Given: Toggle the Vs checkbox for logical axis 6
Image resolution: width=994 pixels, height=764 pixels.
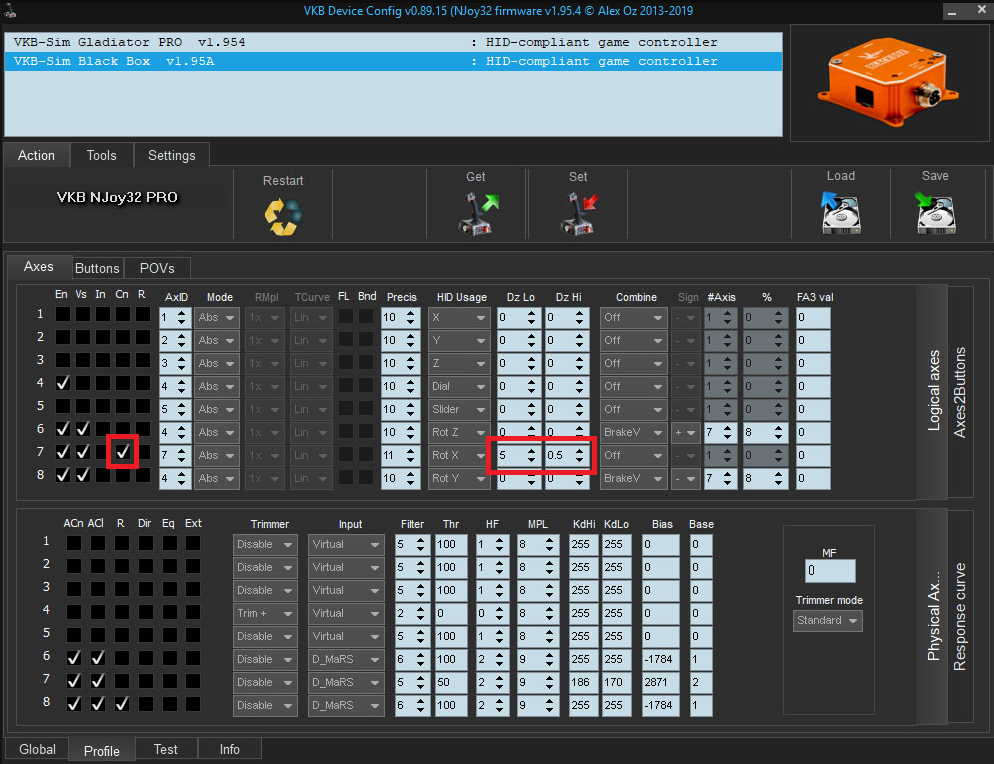Looking at the screenshot, I should (x=82, y=429).
